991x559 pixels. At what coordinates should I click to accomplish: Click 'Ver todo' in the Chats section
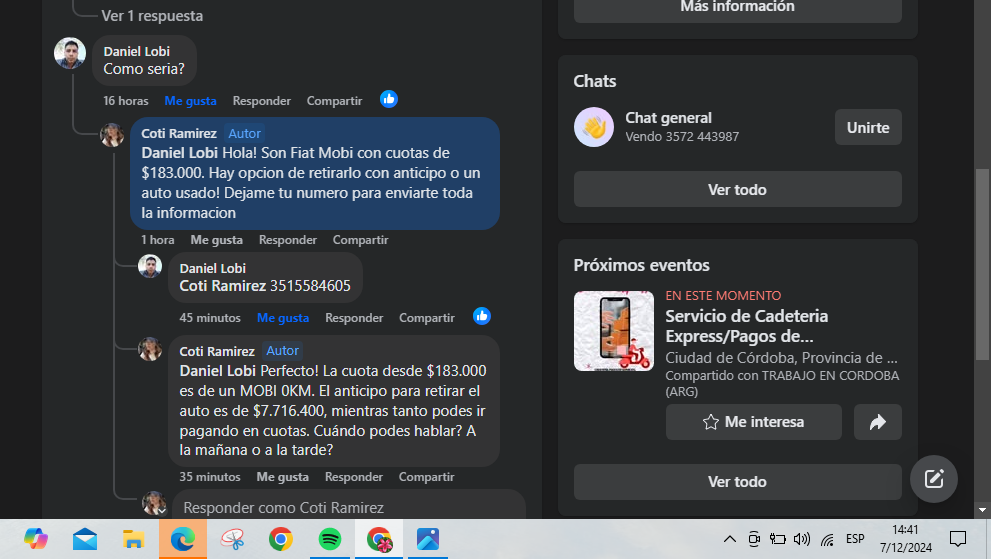pyautogui.click(x=738, y=189)
